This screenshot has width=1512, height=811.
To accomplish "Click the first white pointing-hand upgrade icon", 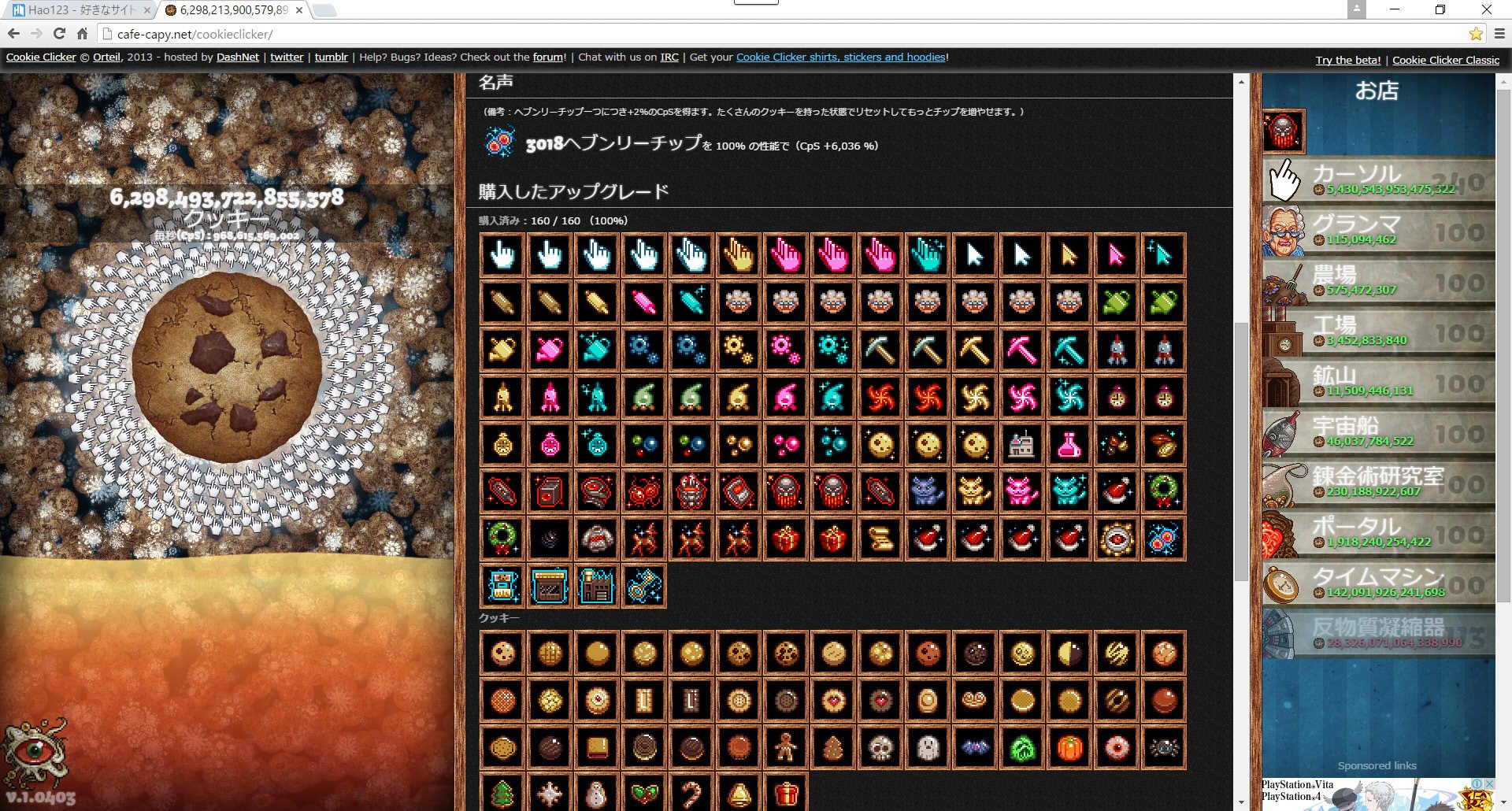I will click(502, 255).
